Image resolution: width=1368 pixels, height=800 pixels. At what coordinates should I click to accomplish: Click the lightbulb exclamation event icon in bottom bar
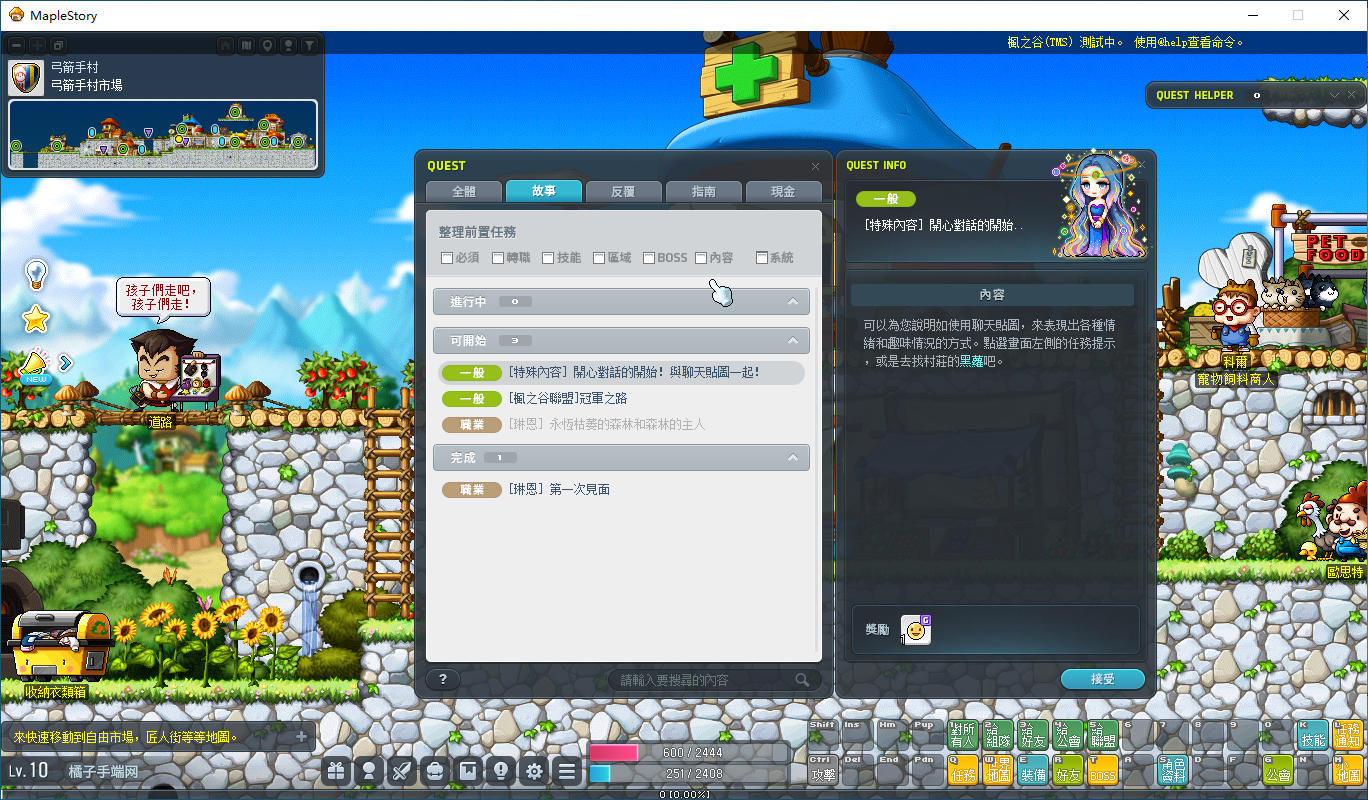tap(501, 770)
